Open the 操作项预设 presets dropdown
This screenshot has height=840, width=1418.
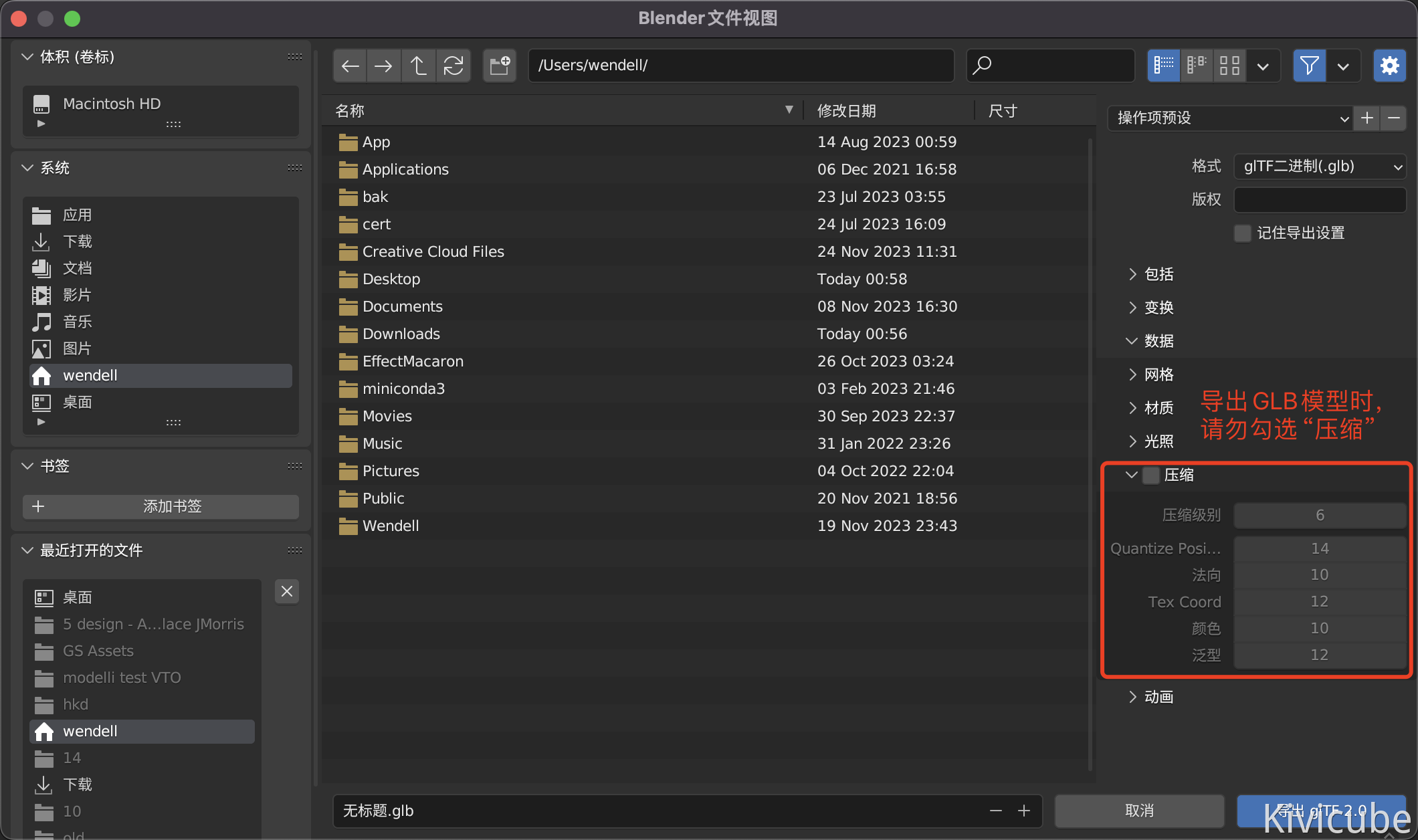[x=1229, y=118]
